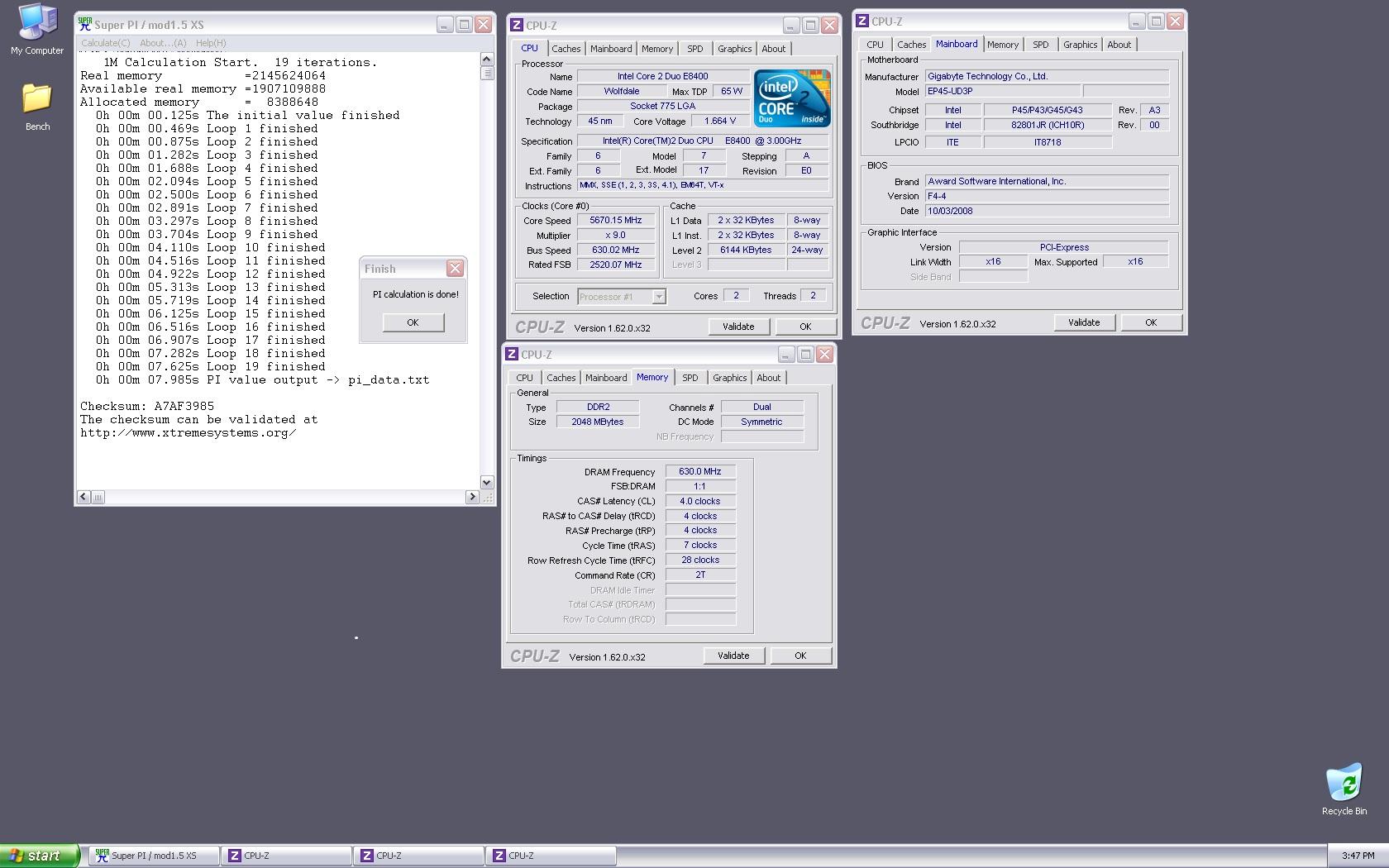This screenshot has width=1389, height=868.
Task: Open About...(A) menu in Super PI
Action: (163, 43)
